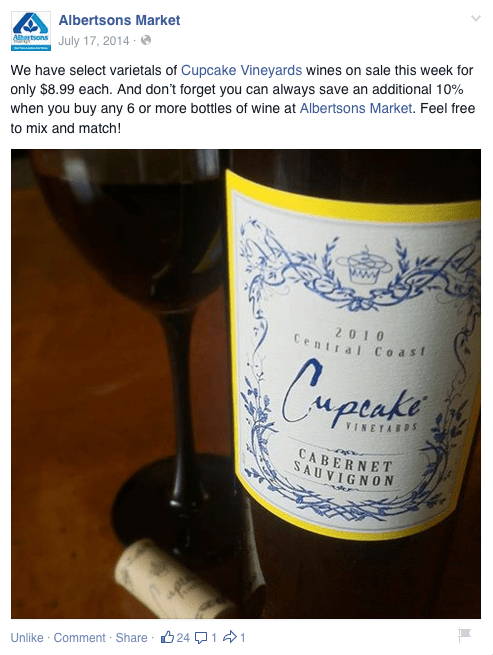Click the Share action link
This screenshot has width=493, height=655.
click(131, 638)
